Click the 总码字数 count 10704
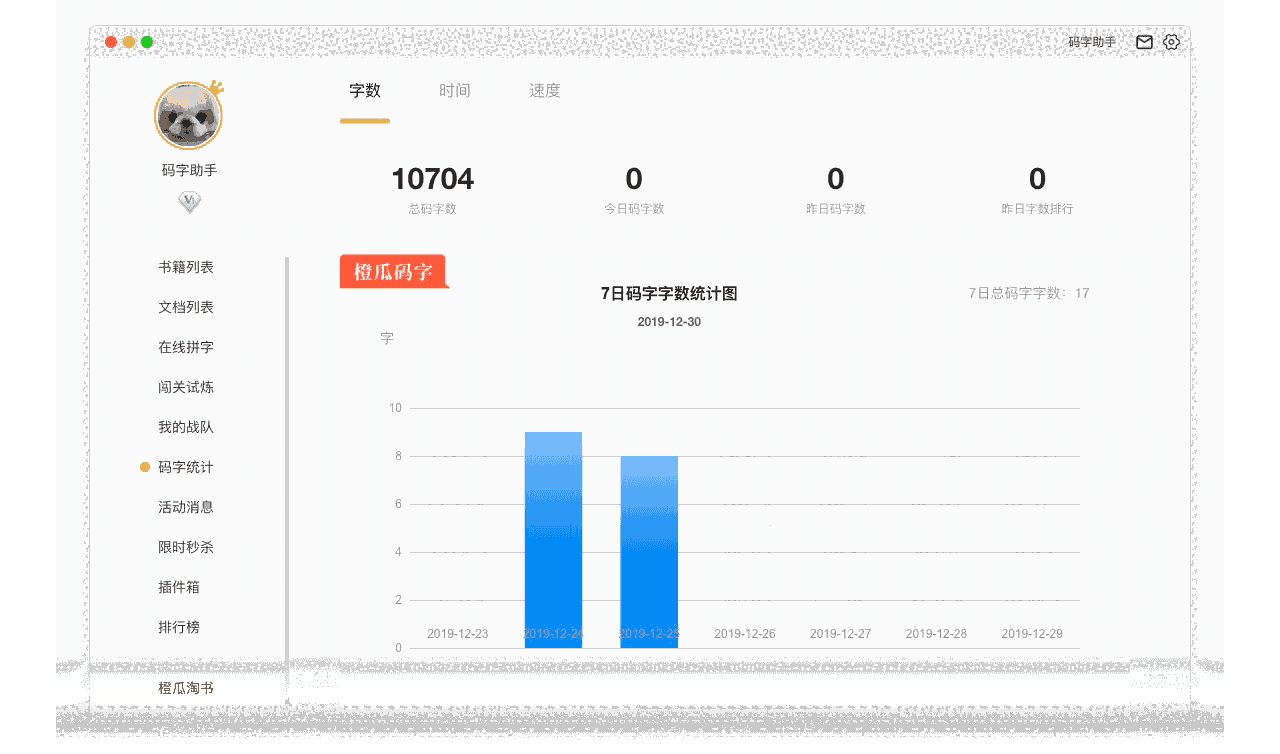This screenshot has height=754, width=1280. coord(433,179)
